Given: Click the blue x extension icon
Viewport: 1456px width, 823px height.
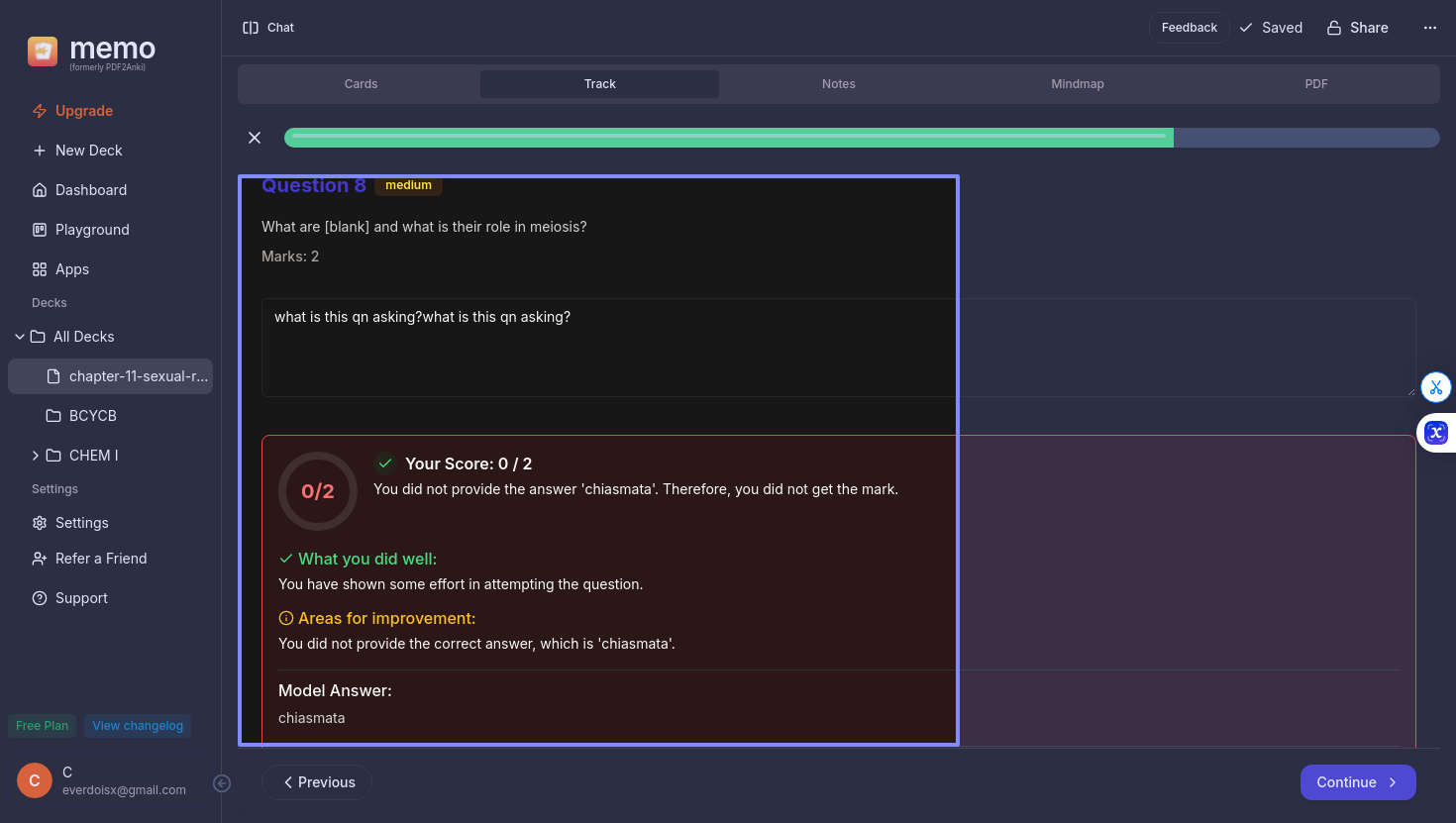Looking at the screenshot, I should point(1436,433).
